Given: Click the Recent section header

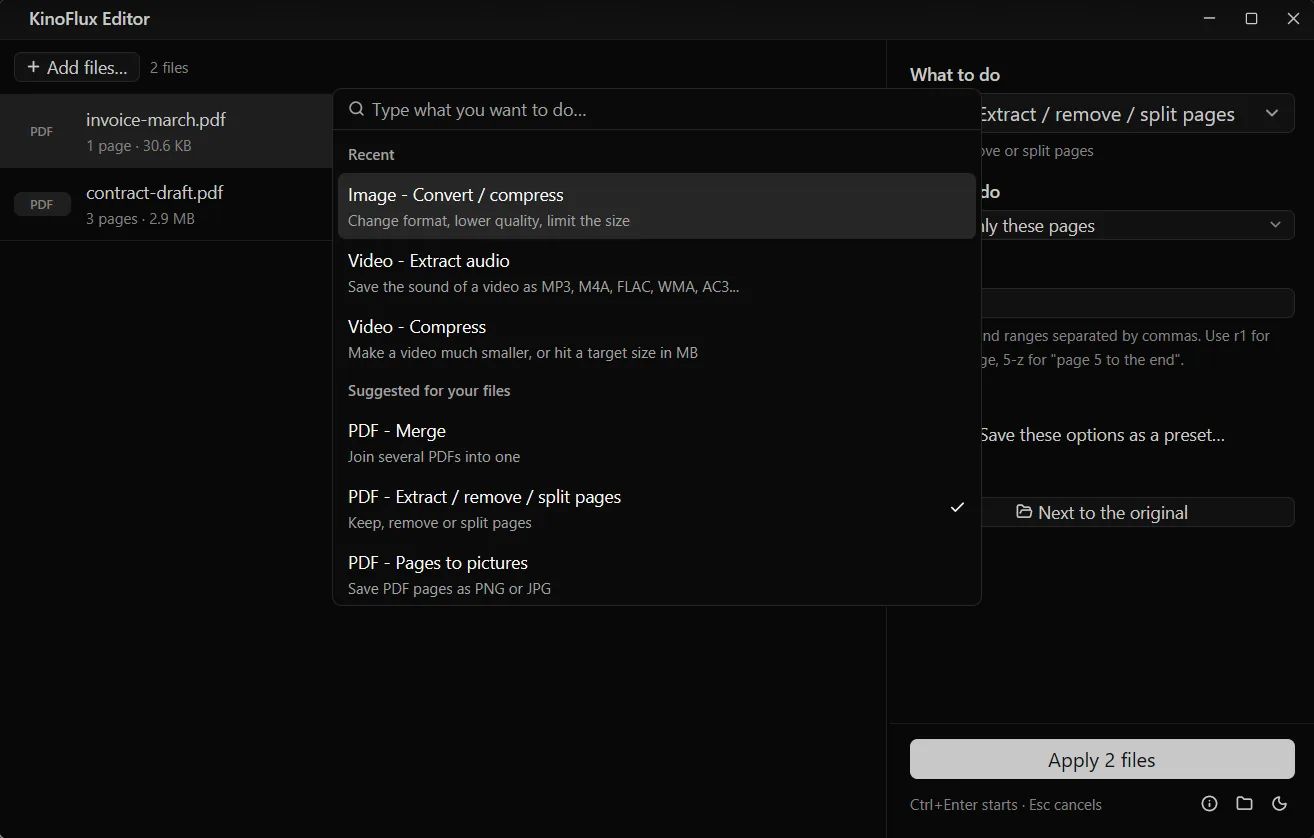Looking at the screenshot, I should pos(371,155).
